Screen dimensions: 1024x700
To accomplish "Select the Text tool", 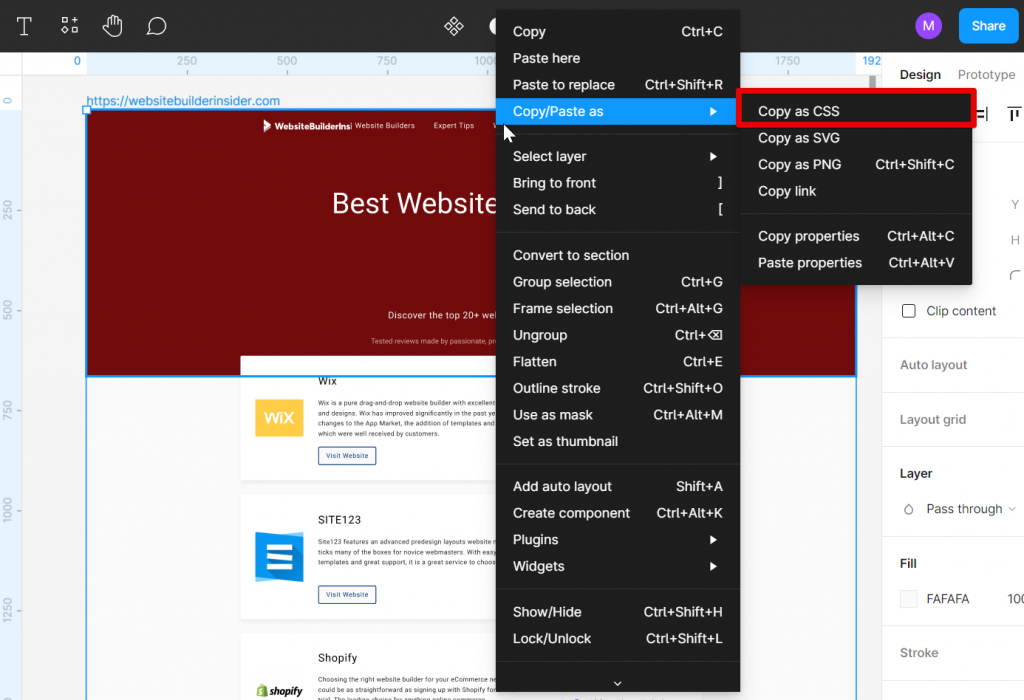I will 23,25.
